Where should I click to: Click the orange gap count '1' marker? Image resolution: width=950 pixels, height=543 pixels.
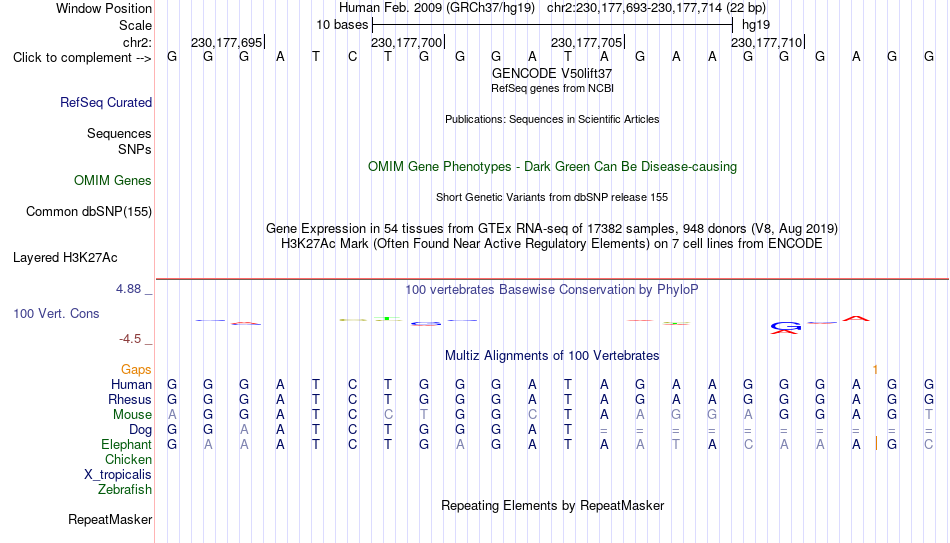point(875,369)
